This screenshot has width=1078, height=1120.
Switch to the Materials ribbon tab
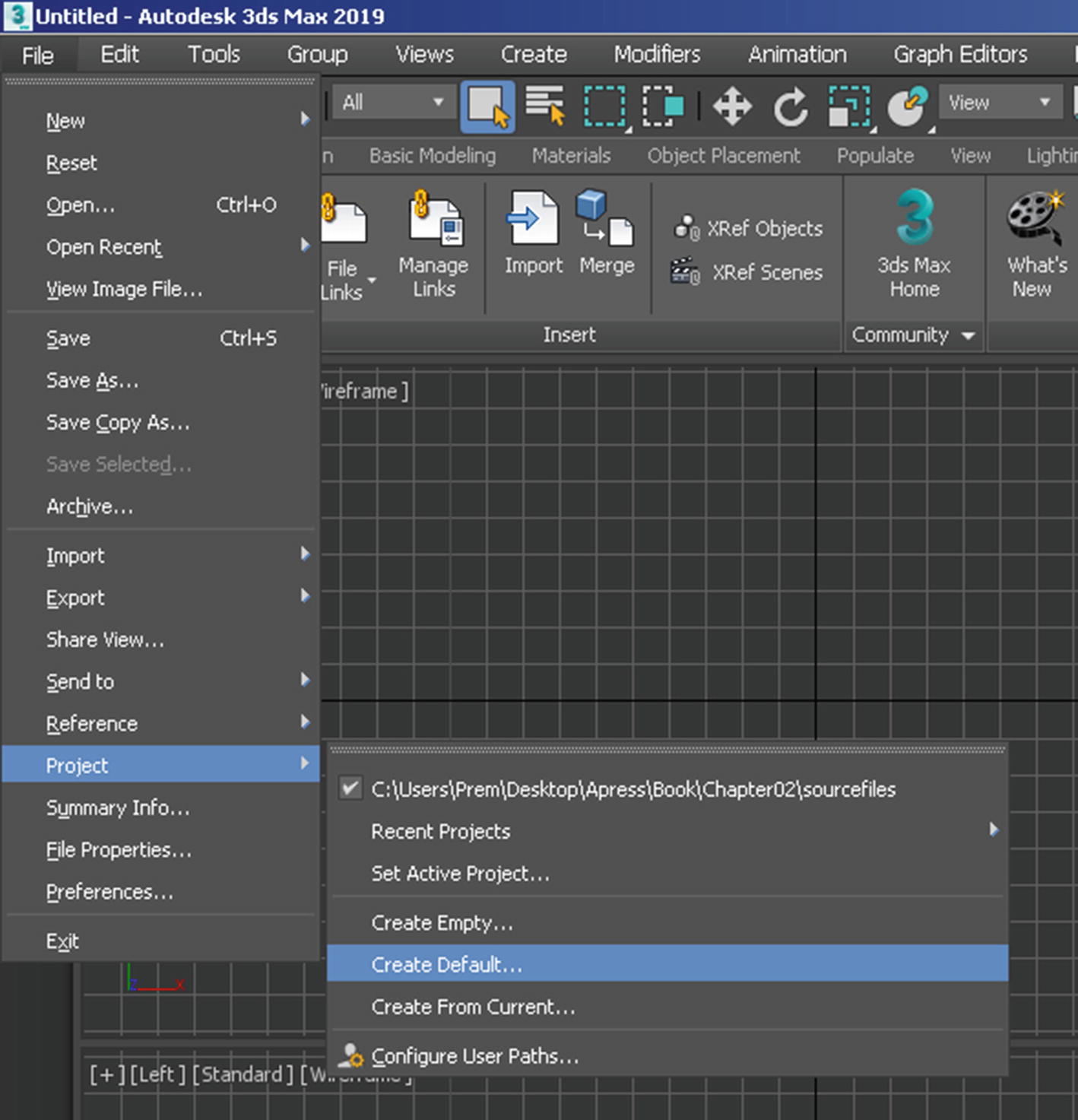click(571, 155)
